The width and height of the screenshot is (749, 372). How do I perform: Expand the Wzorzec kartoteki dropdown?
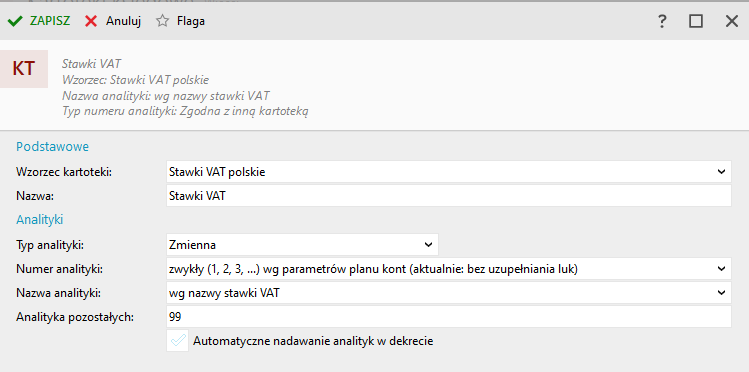(x=721, y=172)
